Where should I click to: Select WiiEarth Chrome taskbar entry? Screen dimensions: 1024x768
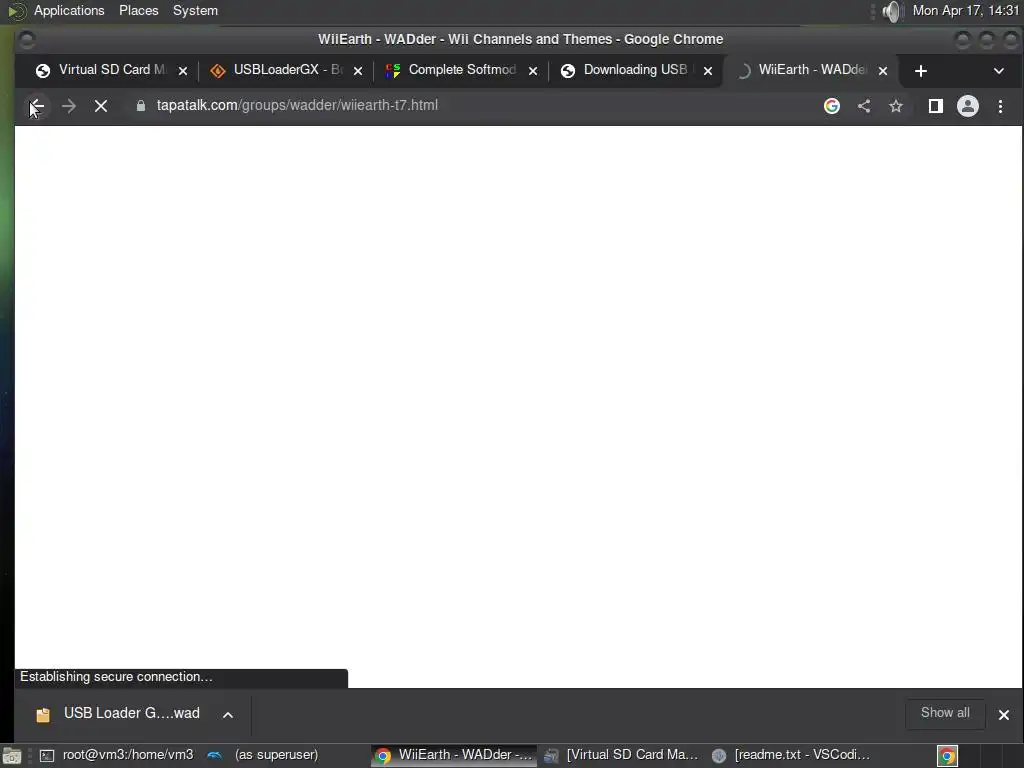point(454,755)
